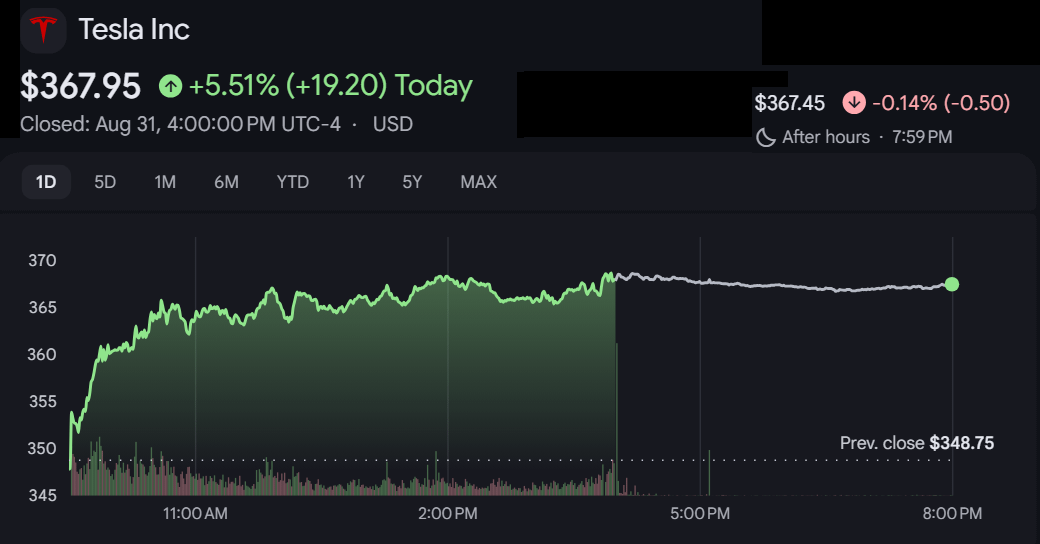
Task: Switch to the 1M time range
Action: click(x=165, y=182)
